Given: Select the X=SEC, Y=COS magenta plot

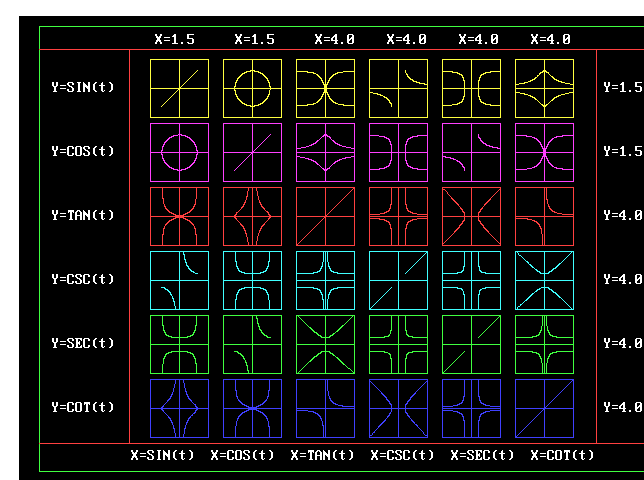Looking at the screenshot, I should tap(472, 152).
